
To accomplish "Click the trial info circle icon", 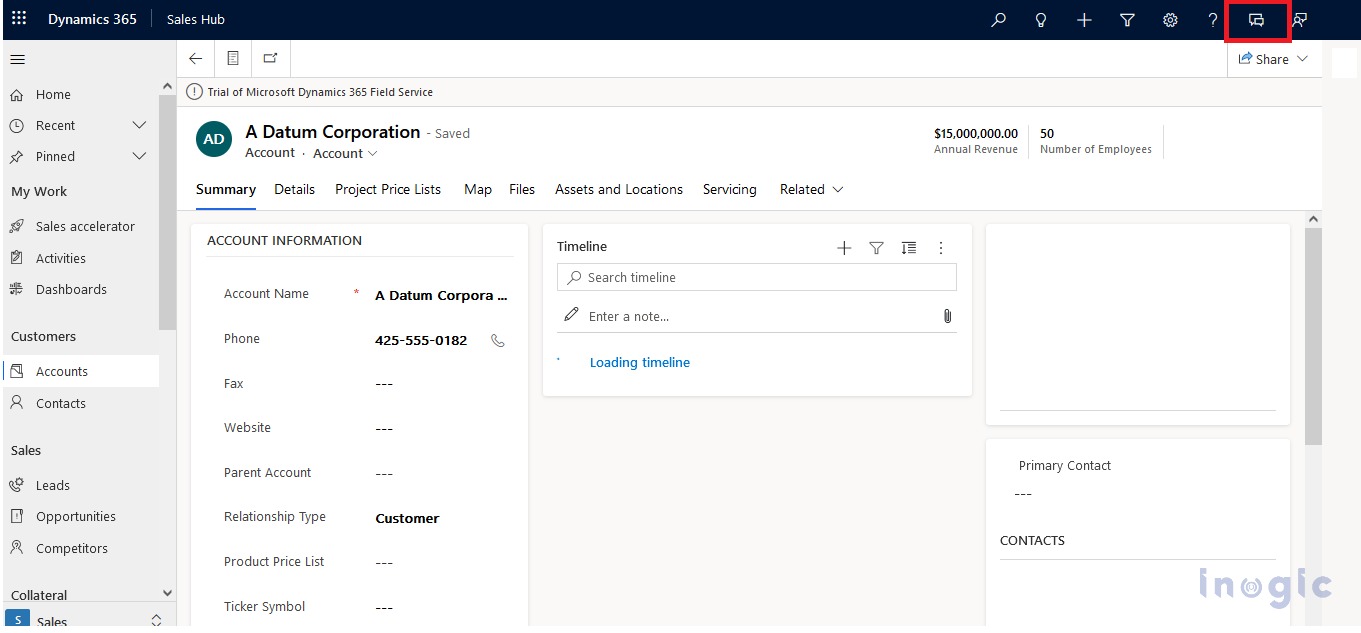I will pos(195,92).
